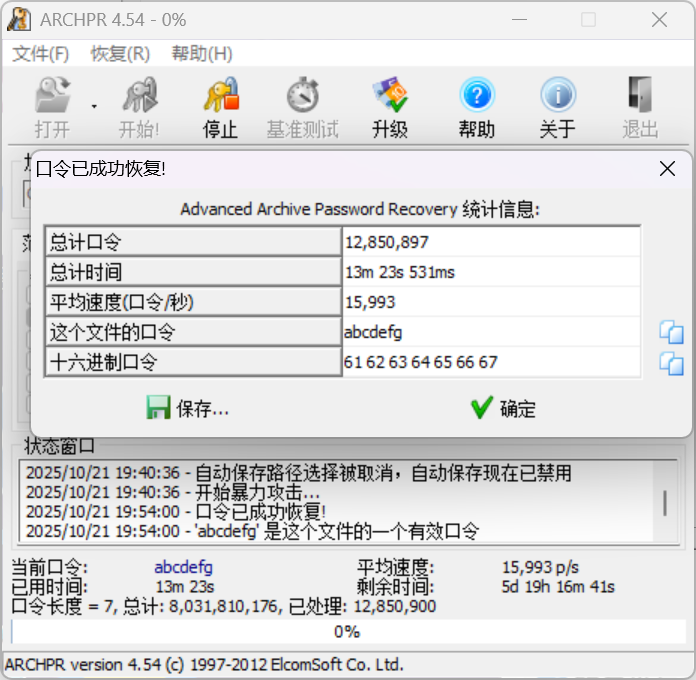The height and width of the screenshot is (680, 696).
Task: Click the 停止 (Stop) toolbar icon
Action: 221,95
